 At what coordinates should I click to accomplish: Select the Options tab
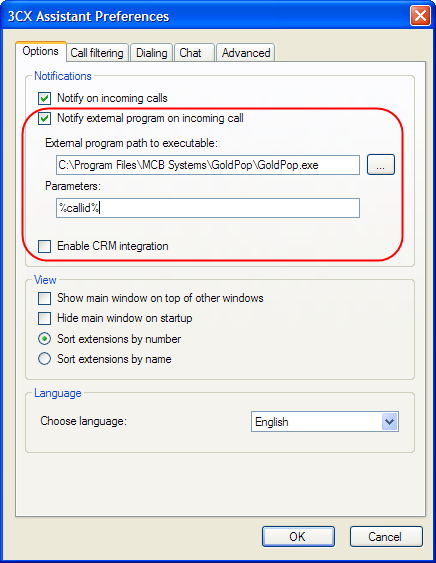click(41, 51)
